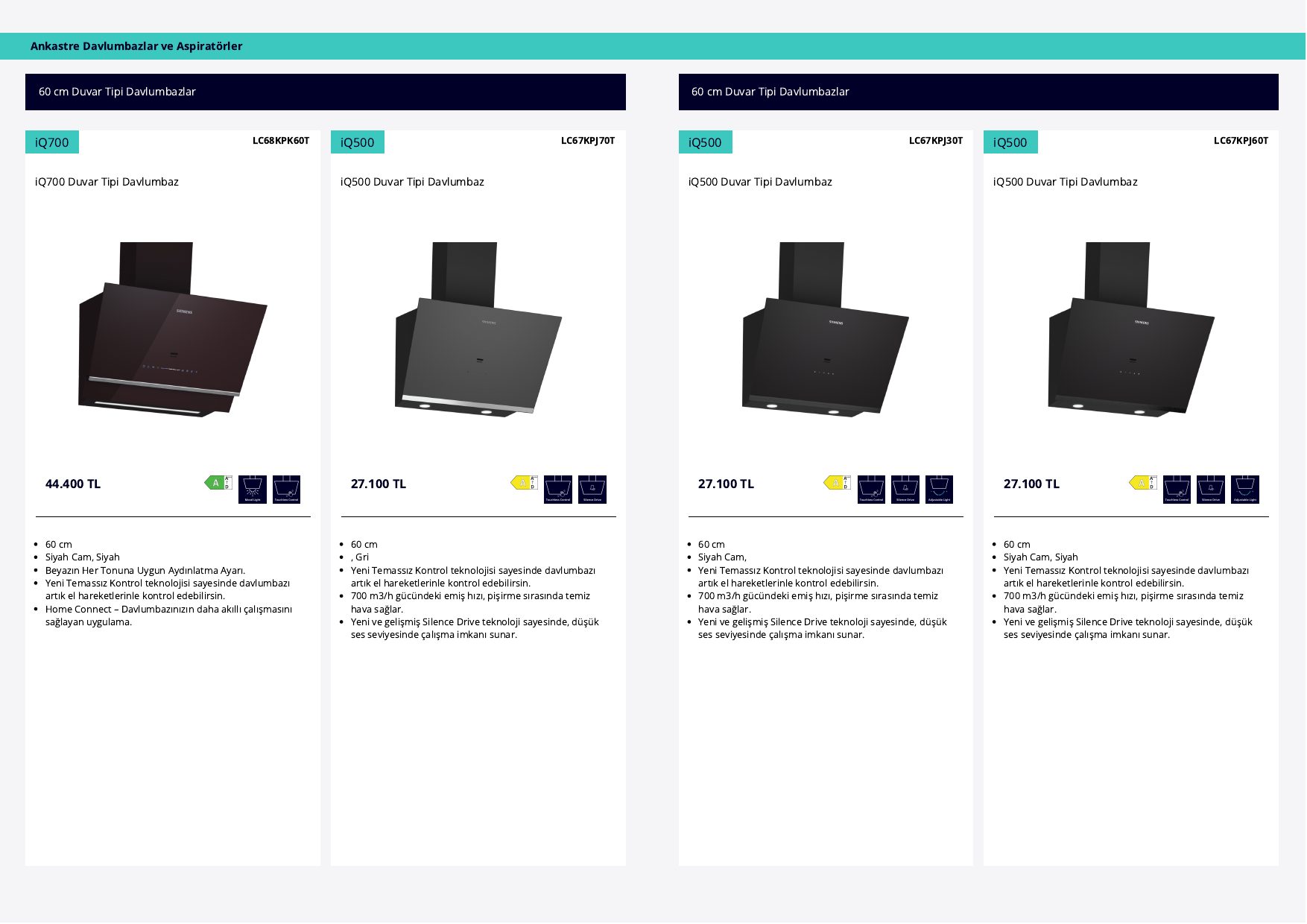Screen dimensions: 1307x924
Task: Click '60 cm Duvar Tipi Davlumbazlar' heading above LC67KPJ30T
Action: 770,92
